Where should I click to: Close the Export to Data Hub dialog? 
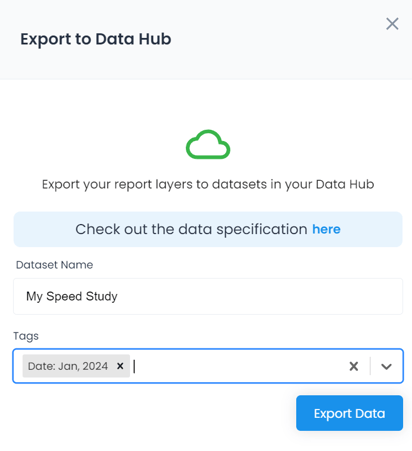coord(392,24)
